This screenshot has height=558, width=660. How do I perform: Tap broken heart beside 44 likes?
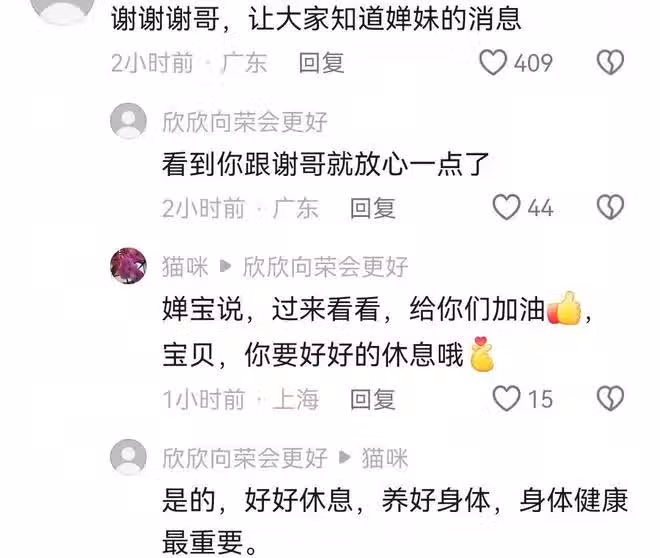coord(610,207)
